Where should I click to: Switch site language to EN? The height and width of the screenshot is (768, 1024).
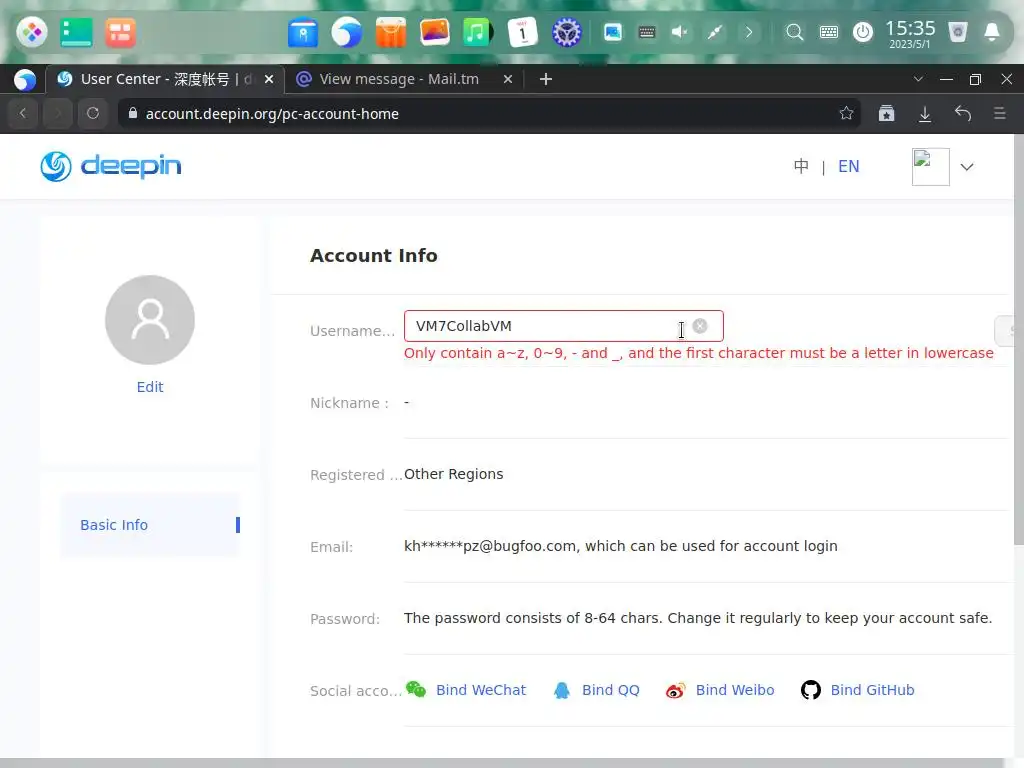click(x=848, y=167)
